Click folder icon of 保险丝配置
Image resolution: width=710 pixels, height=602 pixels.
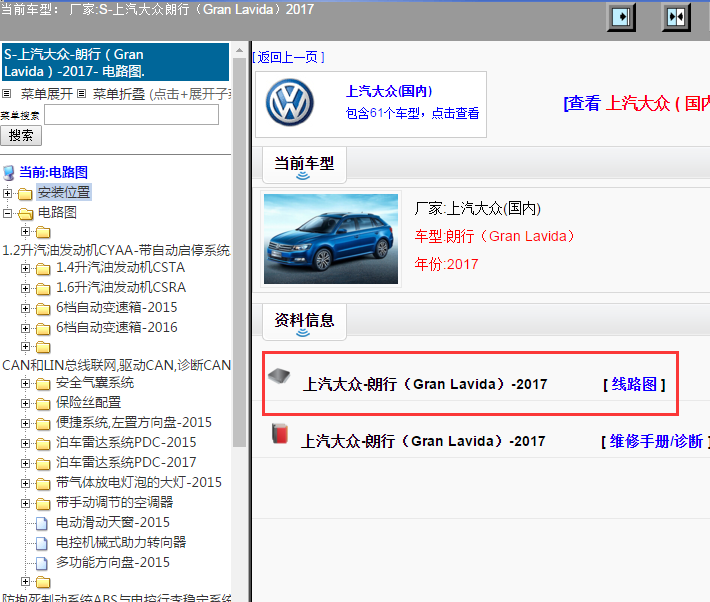coord(43,404)
